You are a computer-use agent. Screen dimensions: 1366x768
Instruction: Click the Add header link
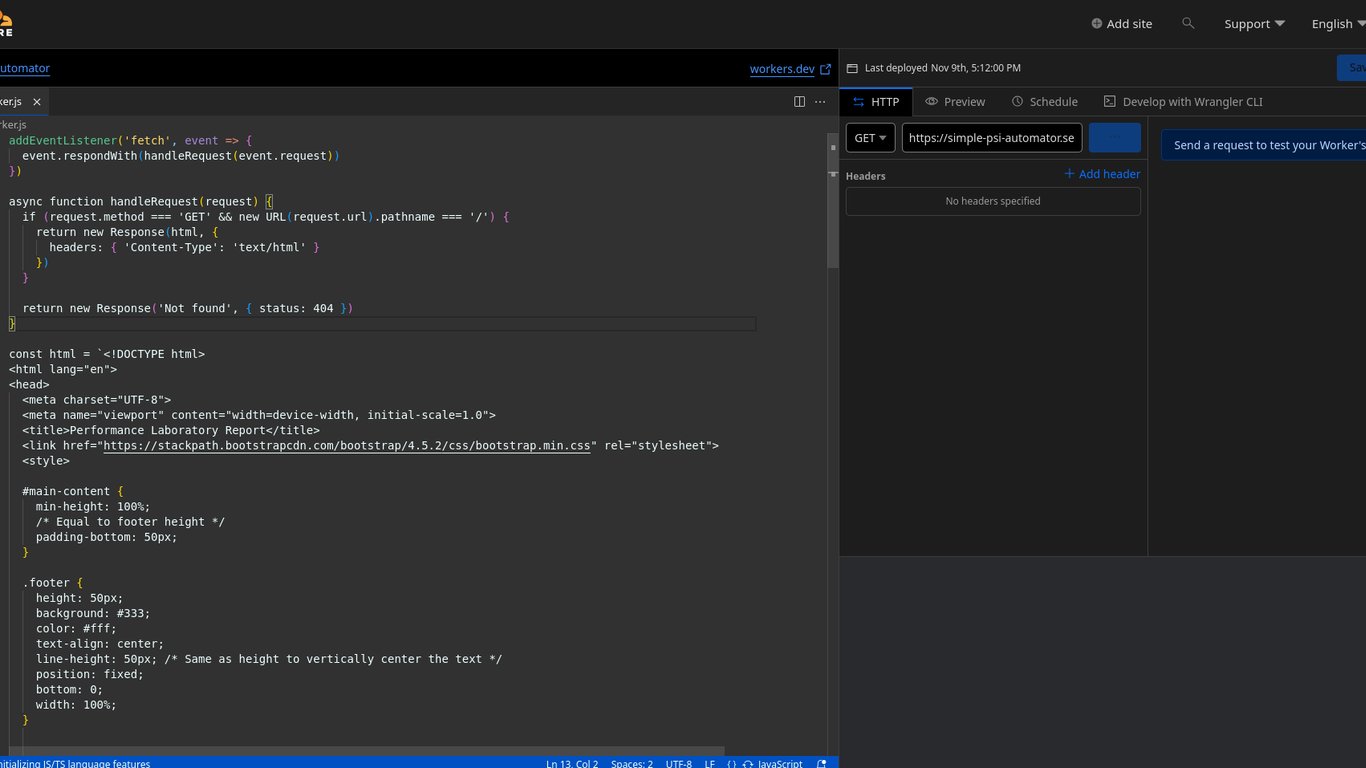click(1102, 173)
